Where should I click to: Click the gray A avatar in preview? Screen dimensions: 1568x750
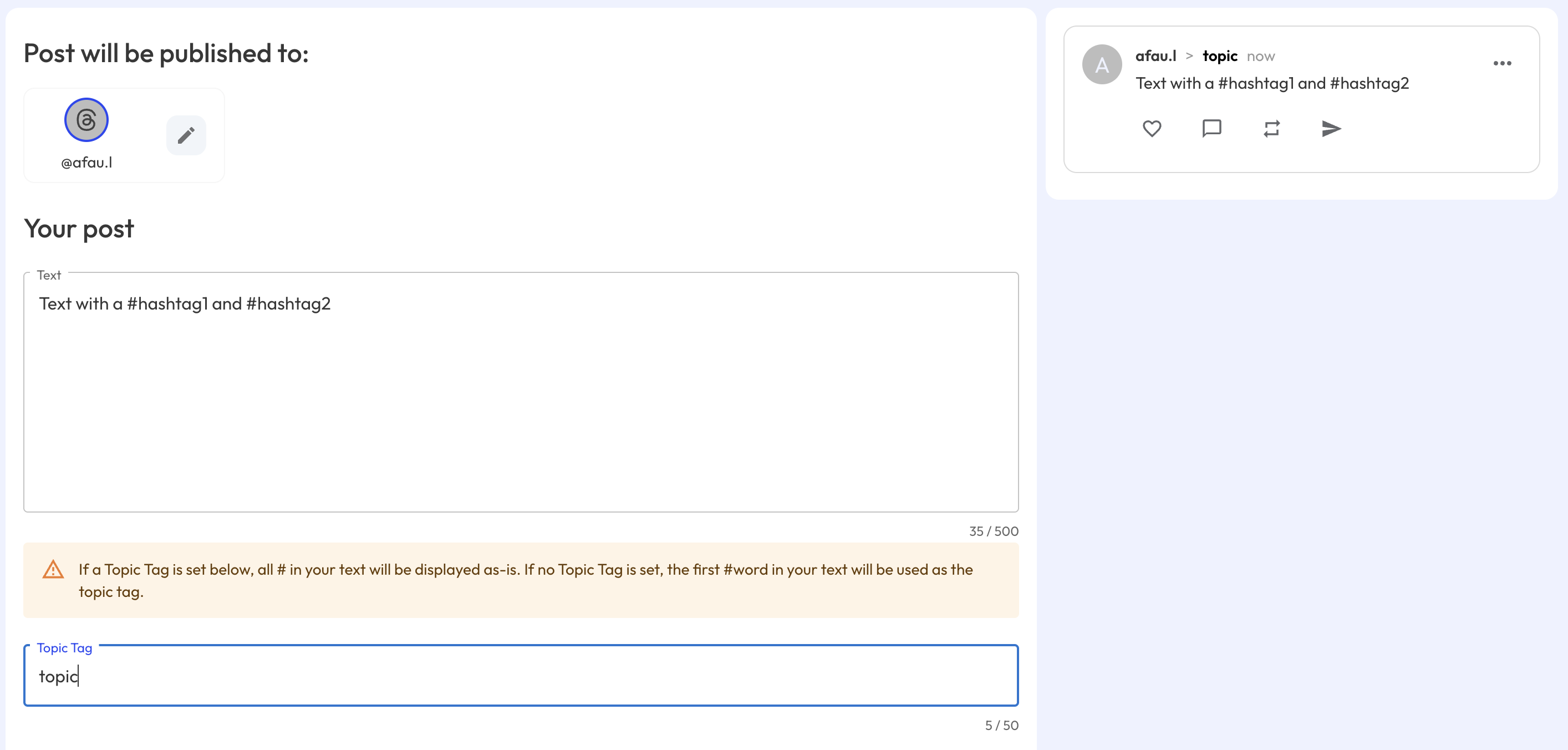point(1102,64)
